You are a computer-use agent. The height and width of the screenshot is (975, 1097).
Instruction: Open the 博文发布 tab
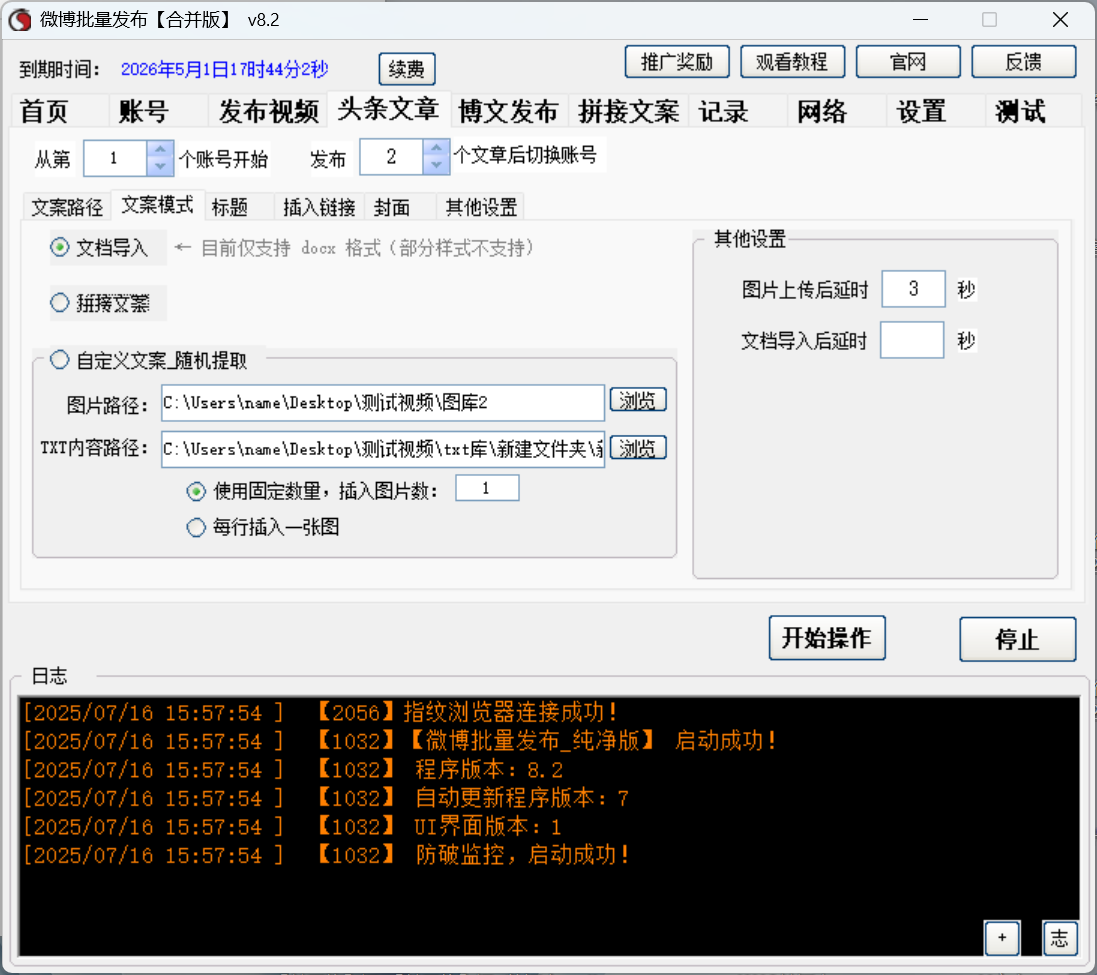(x=508, y=111)
